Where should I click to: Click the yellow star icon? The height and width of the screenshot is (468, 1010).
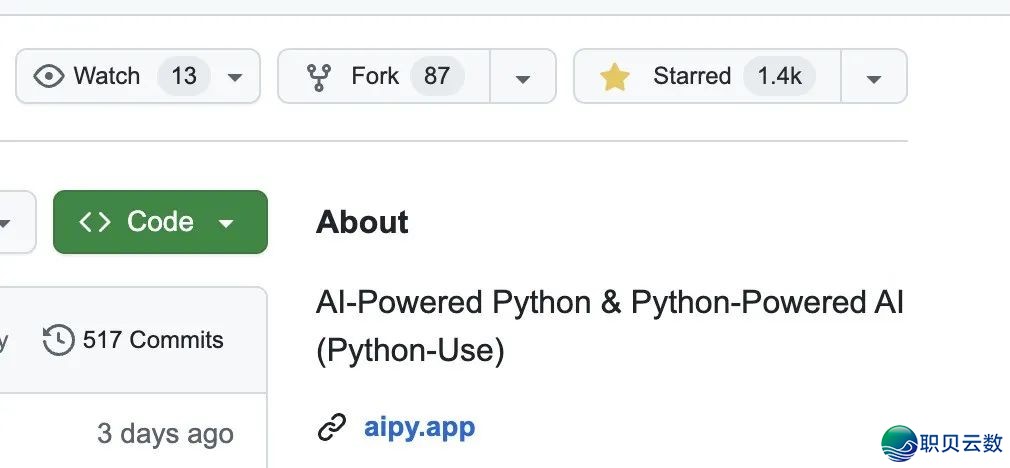coord(615,77)
